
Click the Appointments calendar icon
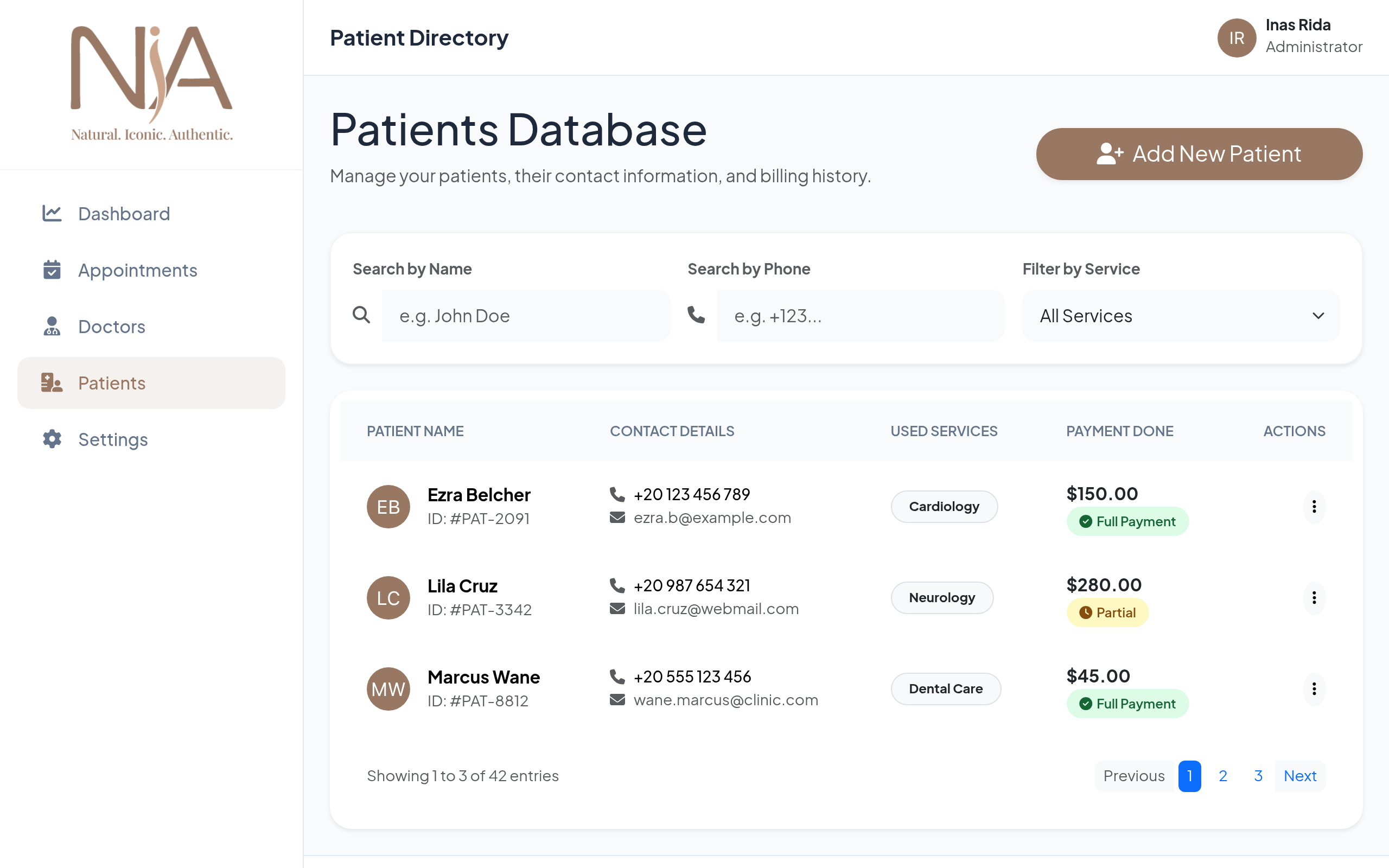tap(52, 270)
